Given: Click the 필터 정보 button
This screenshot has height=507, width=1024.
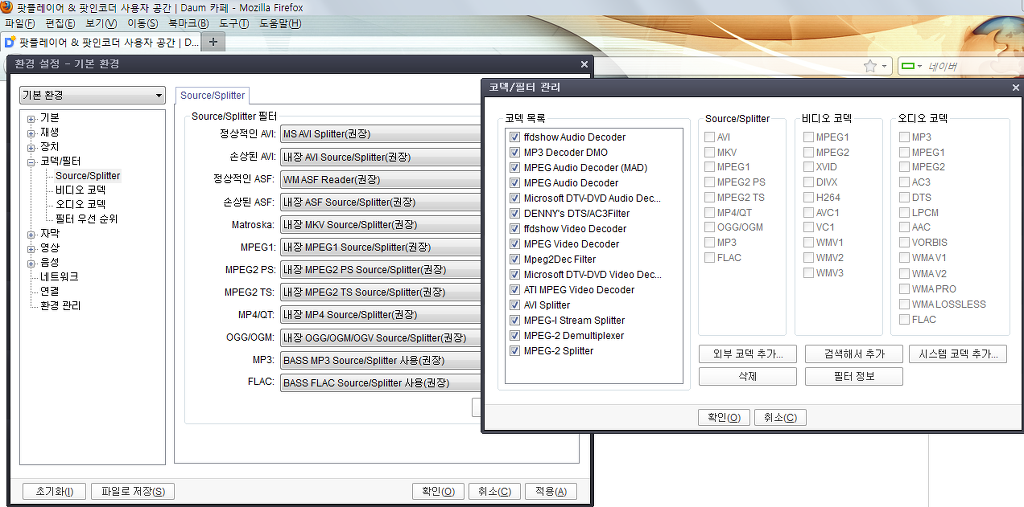Looking at the screenshot, I should (x=853, y=377).
